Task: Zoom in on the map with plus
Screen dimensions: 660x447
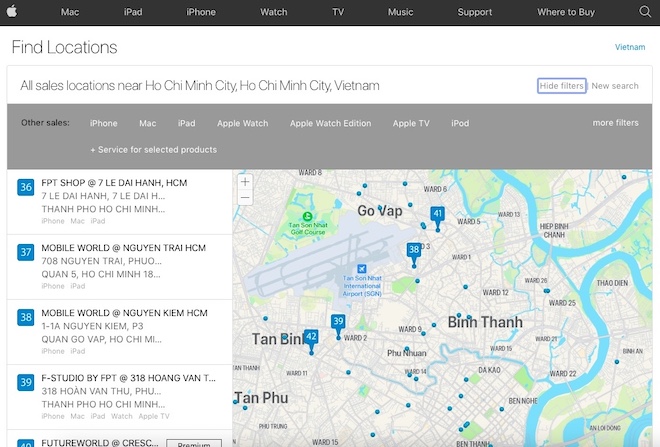Action: point(245,182)
